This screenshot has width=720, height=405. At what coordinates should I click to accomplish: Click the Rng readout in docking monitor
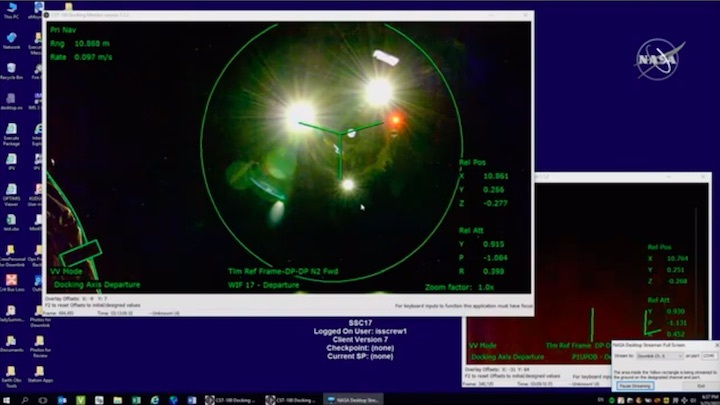coord(80,44)
